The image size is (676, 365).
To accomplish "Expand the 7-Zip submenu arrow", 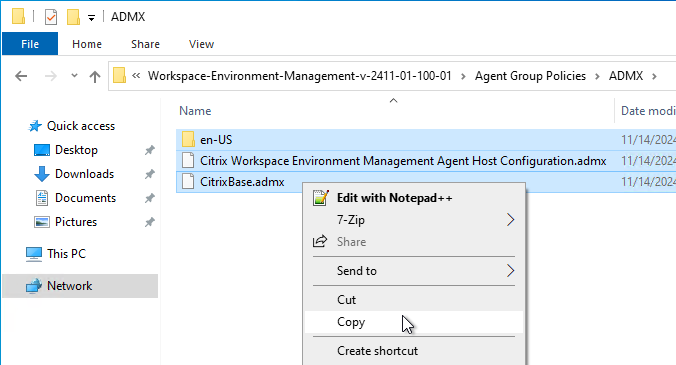I will click(510, 220).
